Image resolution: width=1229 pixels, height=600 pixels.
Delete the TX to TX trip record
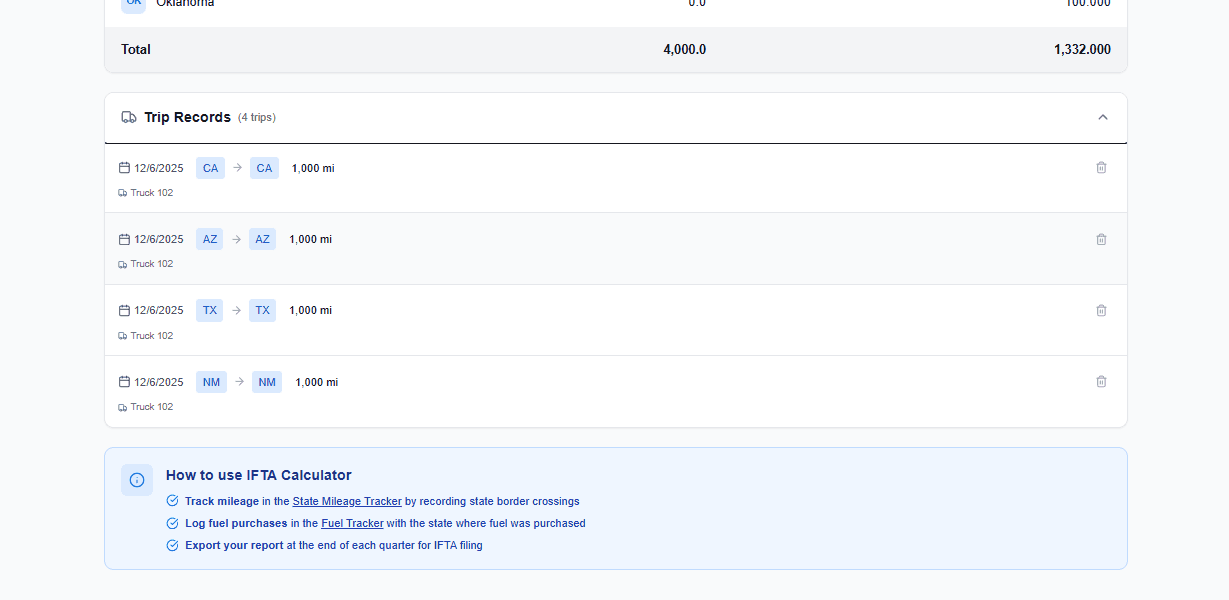coord(1101,310)
